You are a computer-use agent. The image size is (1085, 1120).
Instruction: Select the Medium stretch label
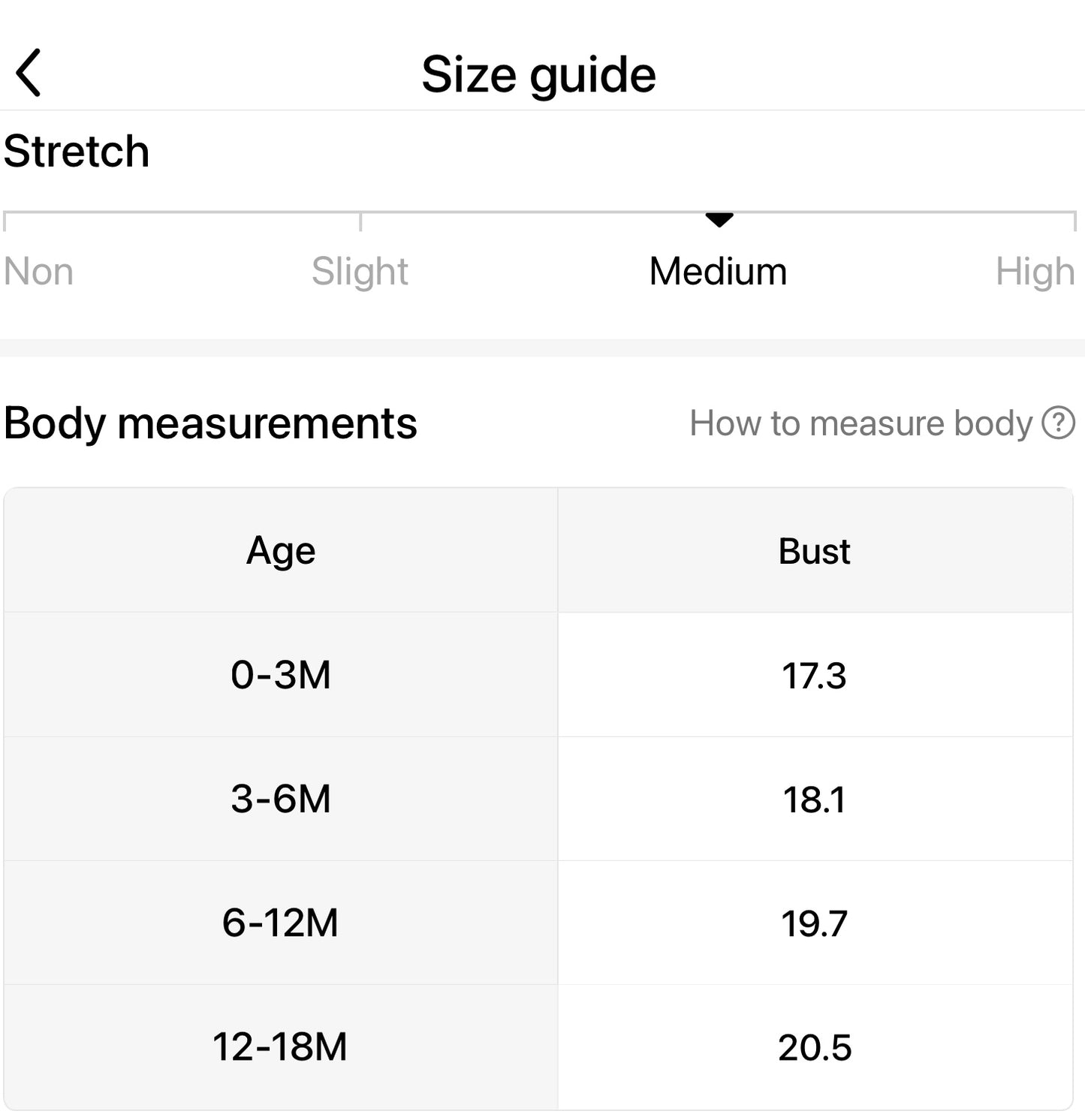pyautogui.click(x=718, y=272)
